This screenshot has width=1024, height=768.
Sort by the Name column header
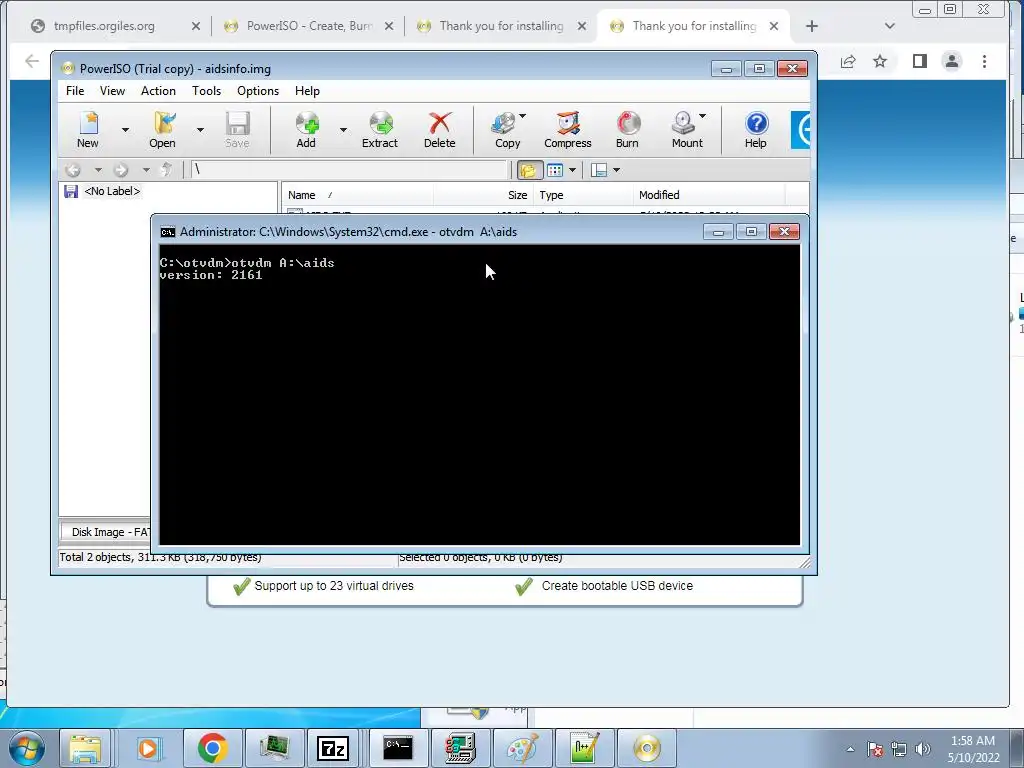point(357,195)
